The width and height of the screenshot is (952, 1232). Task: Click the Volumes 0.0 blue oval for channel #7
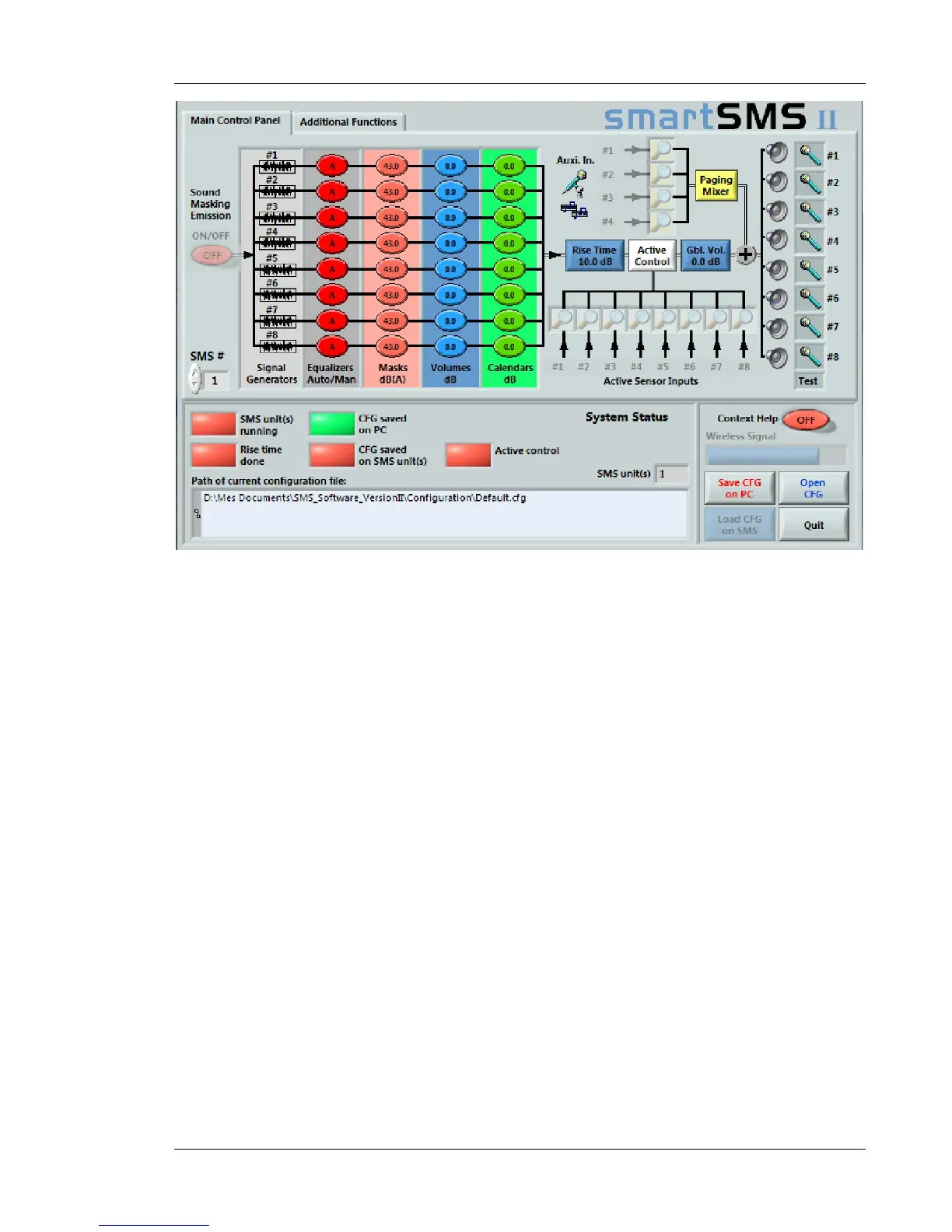click(x=450, y=320)
